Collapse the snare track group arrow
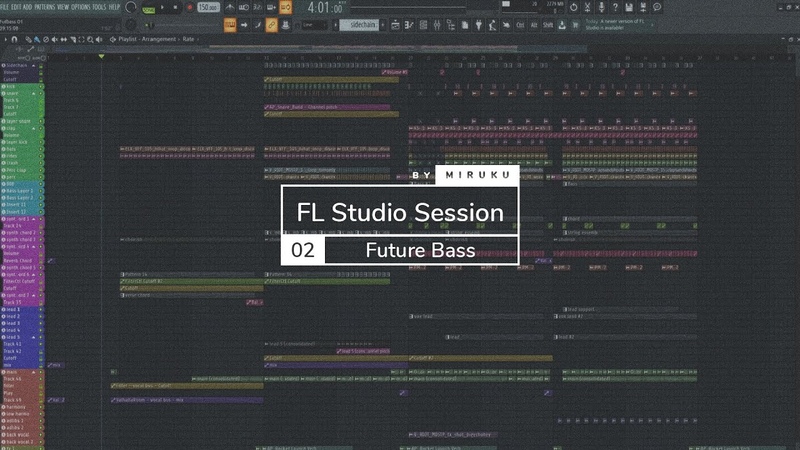This screenshot has width=800, height=450. (x=34, y=94)
